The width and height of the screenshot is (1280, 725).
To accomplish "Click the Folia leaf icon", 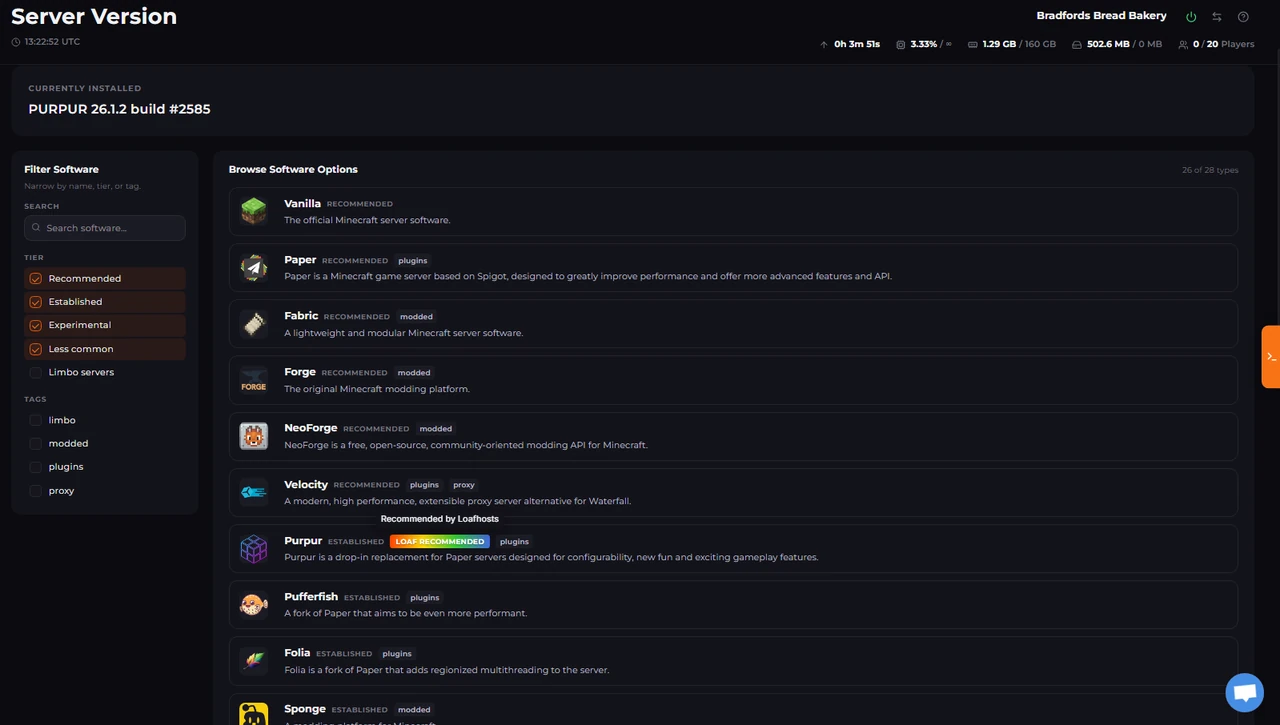I will 254,660.
